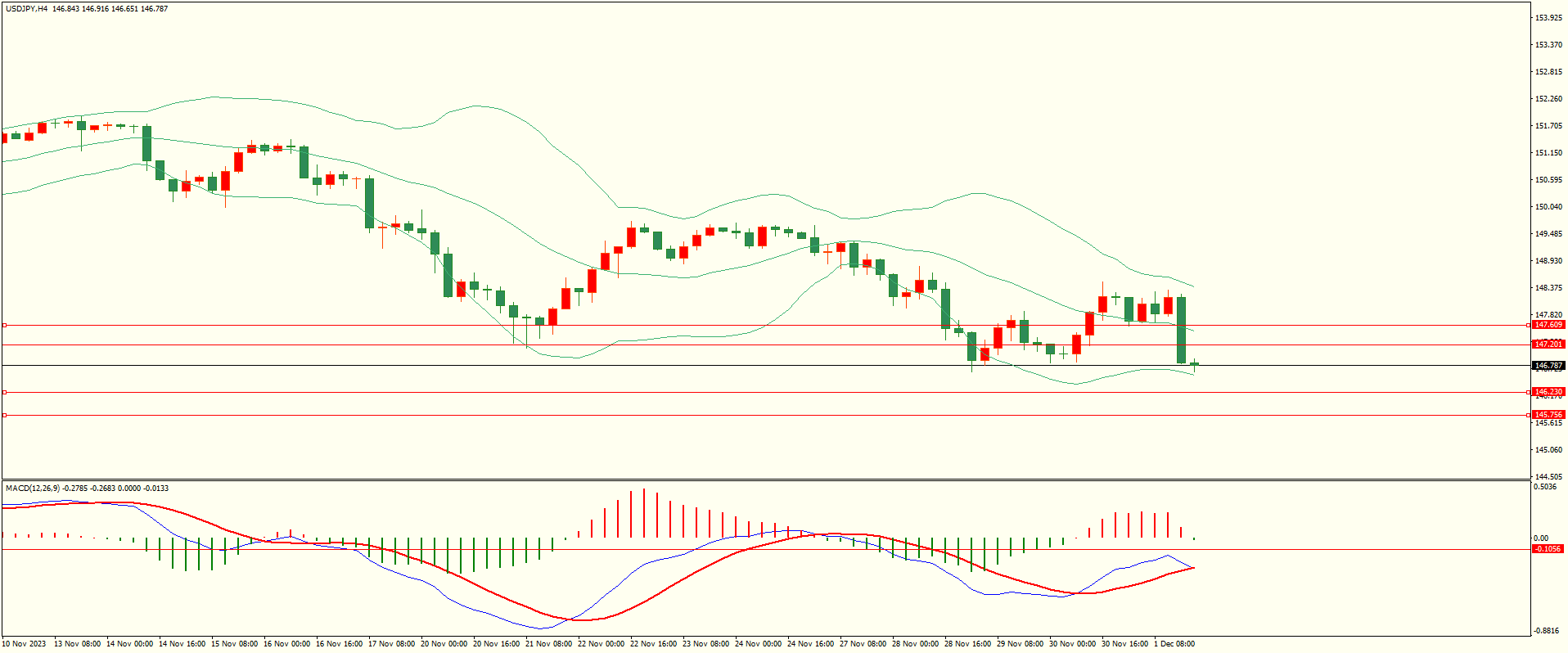Screen dimensions: 1568x653
Task: Click the 20 Nov 16:00 time label
Action: click(496, 644)
